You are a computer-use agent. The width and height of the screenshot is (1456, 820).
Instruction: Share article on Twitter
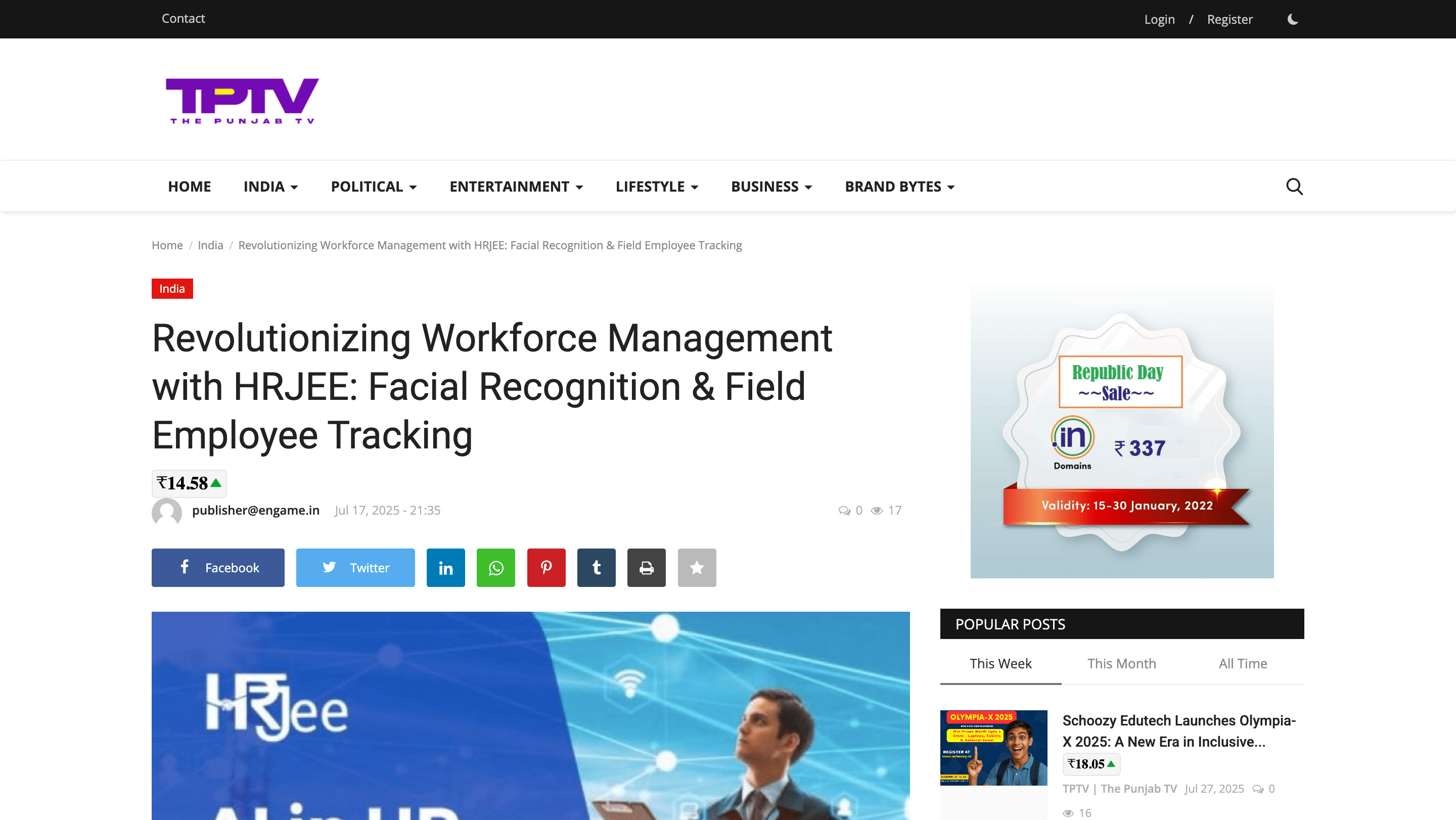click(x=355, y=567)
